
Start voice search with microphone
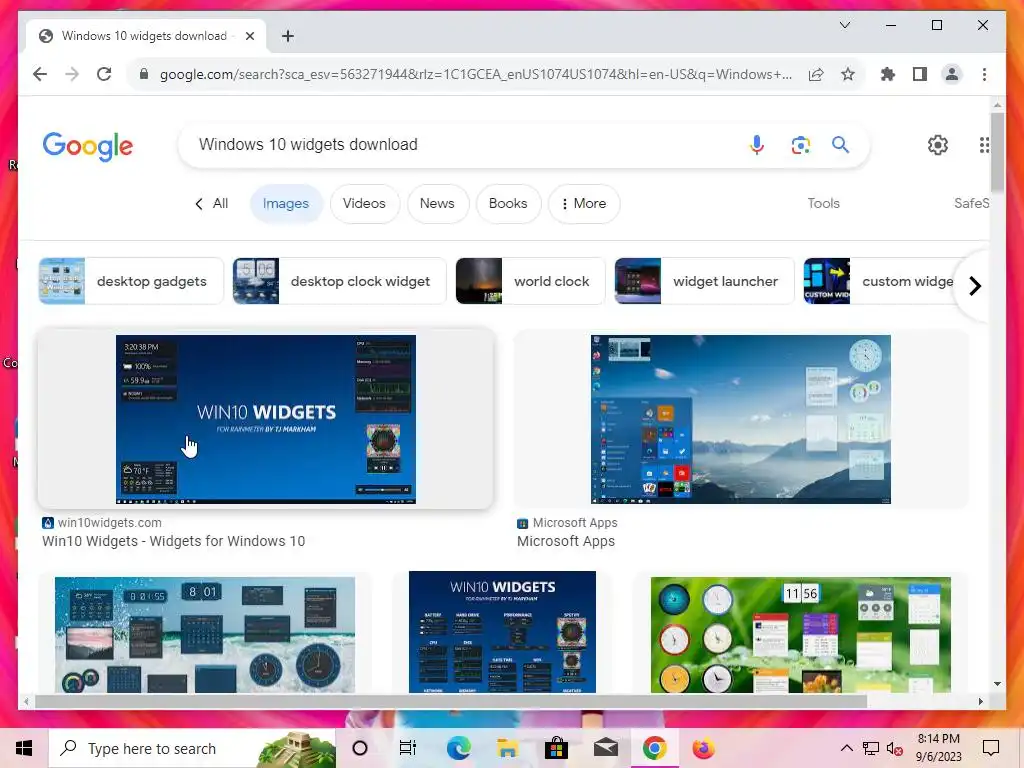[757, 144]
